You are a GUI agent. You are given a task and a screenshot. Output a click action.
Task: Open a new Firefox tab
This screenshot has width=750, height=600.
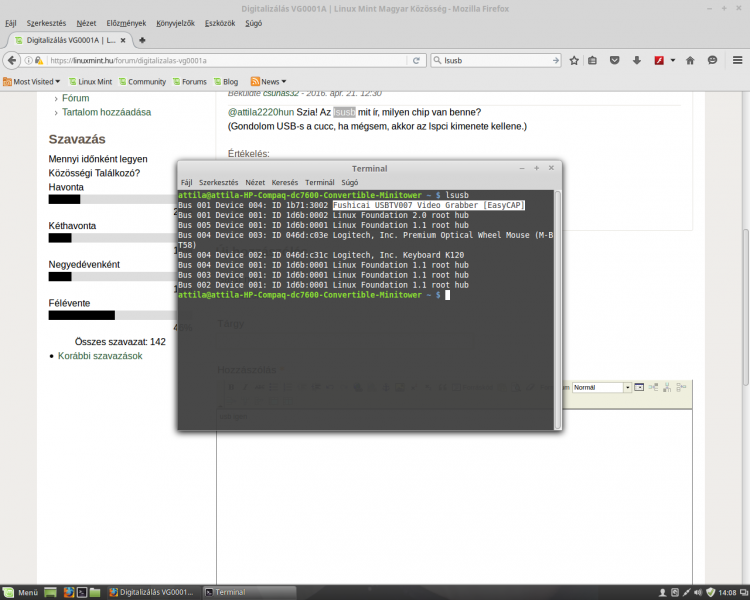pyautogui.click(x=142, y=40)
